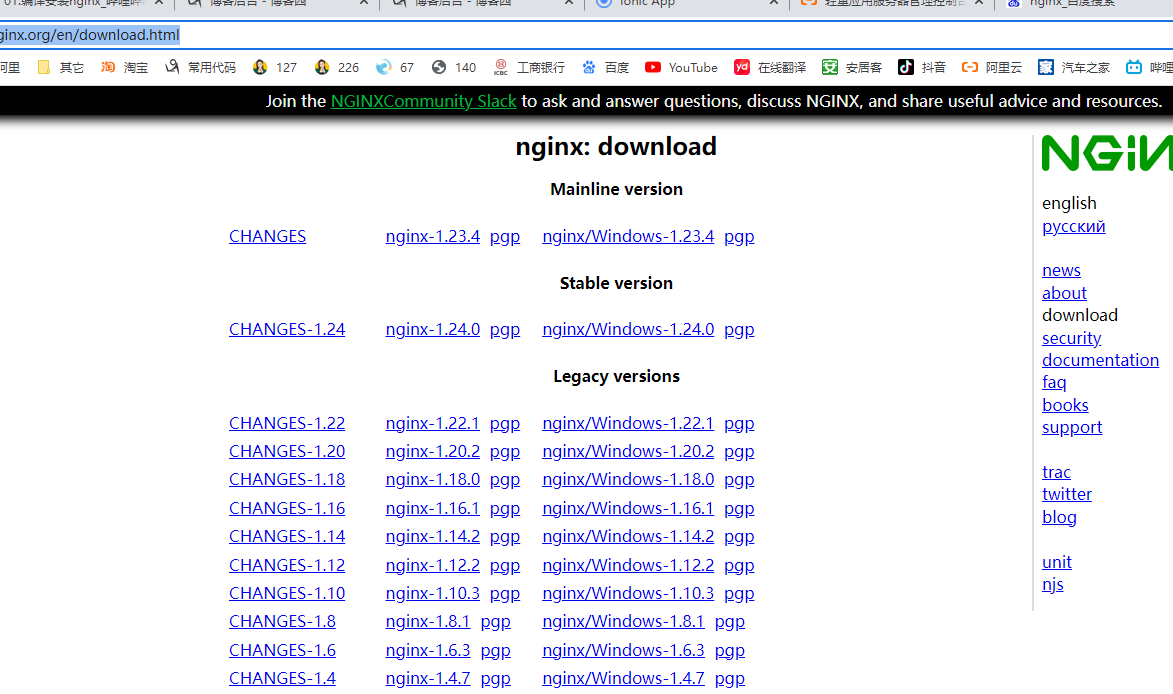Open the 226 bookmark
1173x694 pixels.
point(337,67)
